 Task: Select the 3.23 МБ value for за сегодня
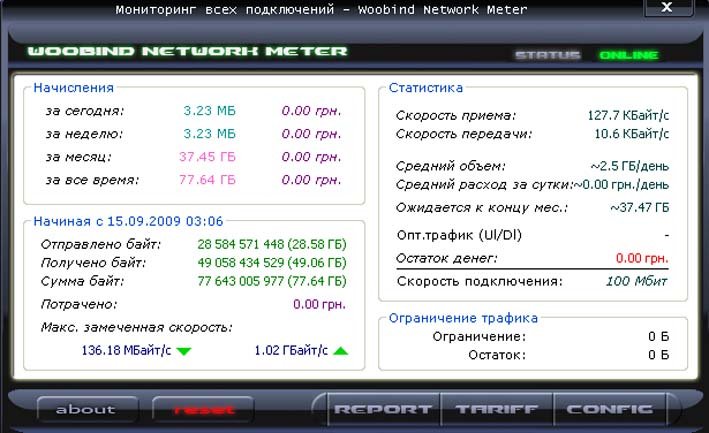tap(209, 111)
